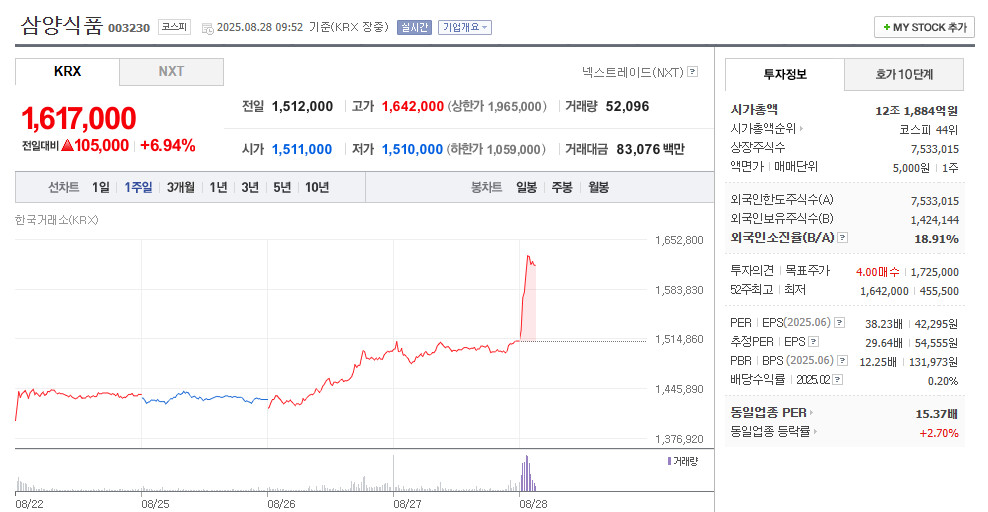Click the 목표주가 label
The height and width of the screenshot is (512, 988).
coord(807,271)
